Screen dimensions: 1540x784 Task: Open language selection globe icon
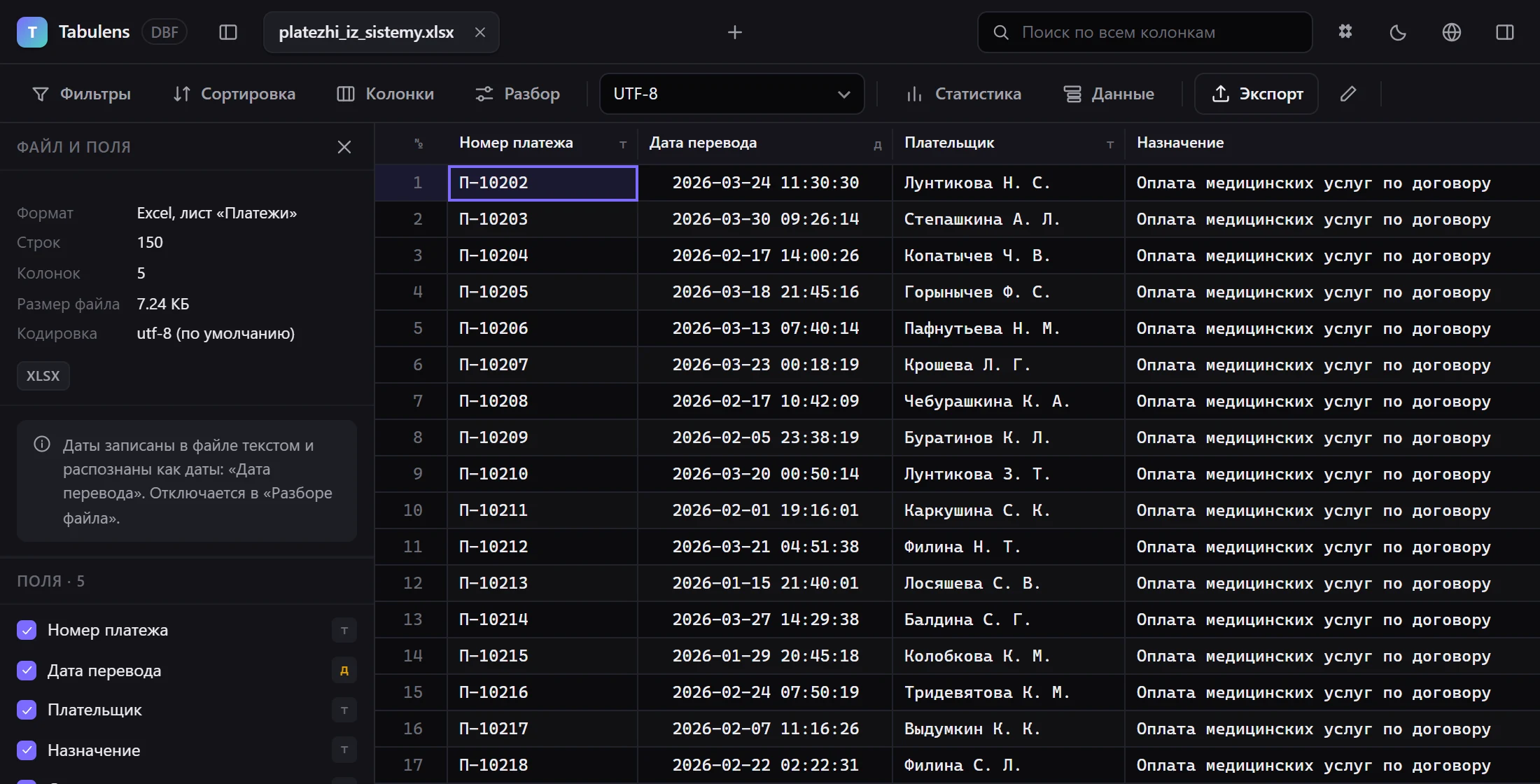tap(1452, 32)
